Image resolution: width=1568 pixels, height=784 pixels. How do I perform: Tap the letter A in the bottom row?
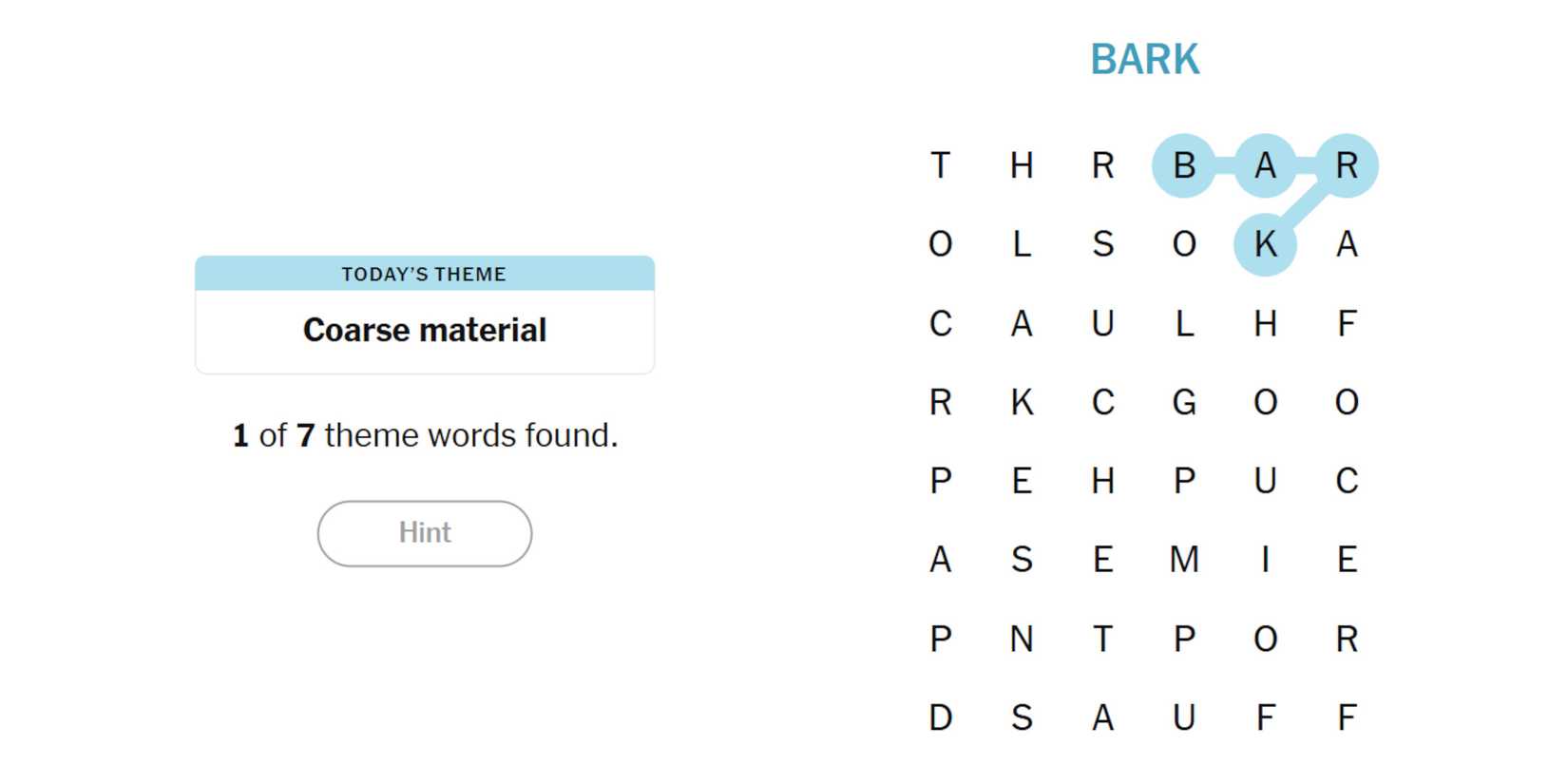(1102, 717)
